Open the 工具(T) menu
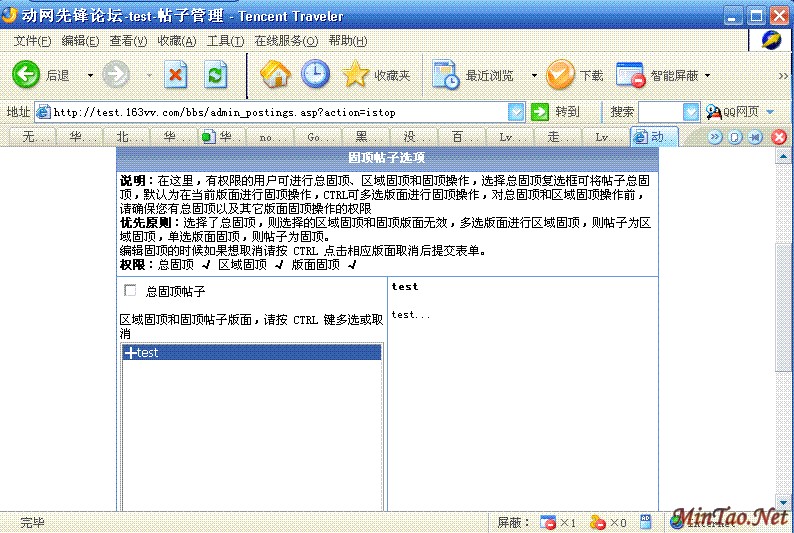 [225, 41]
